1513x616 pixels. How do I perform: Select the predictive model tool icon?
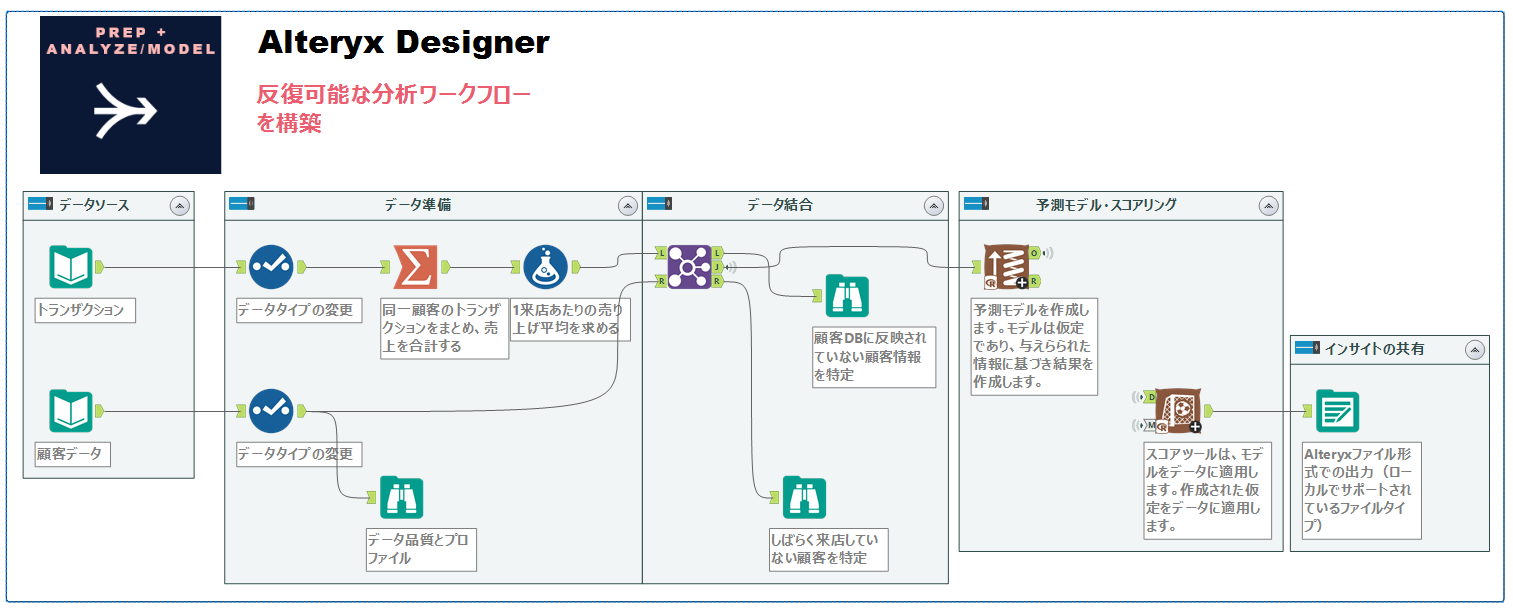coord(1006,267)
